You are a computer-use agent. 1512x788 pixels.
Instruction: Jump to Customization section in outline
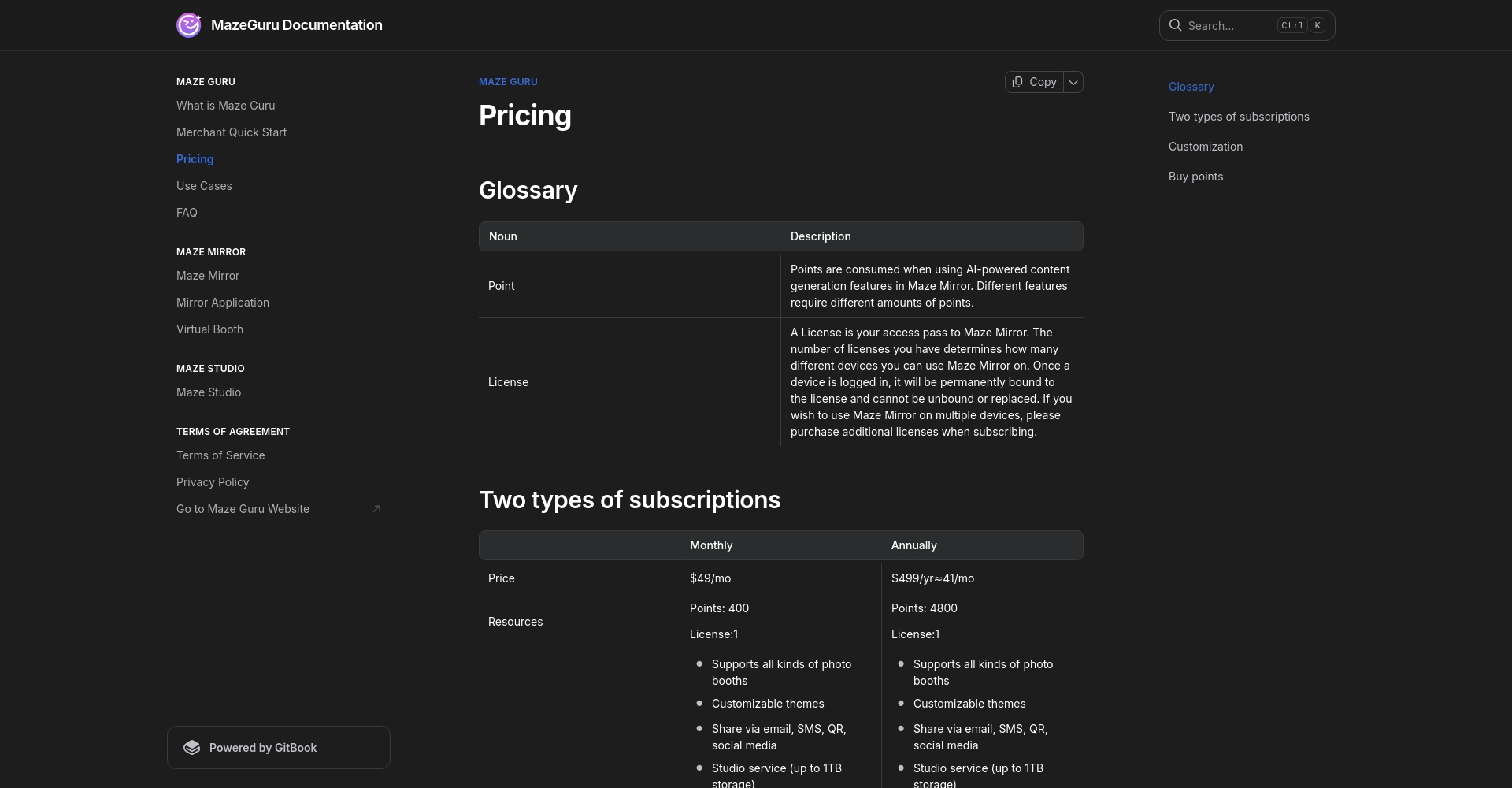click(x=1206, y=147)
